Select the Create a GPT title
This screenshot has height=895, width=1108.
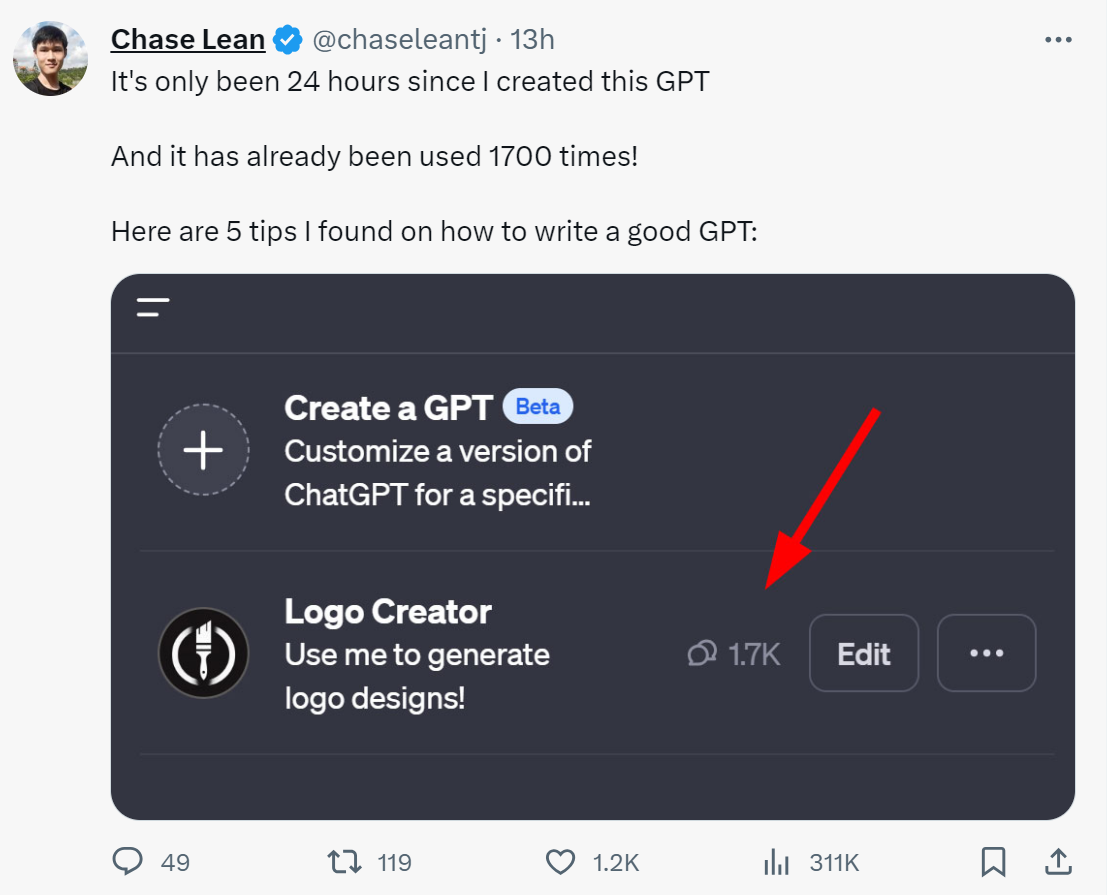click(x=388, y=408)
